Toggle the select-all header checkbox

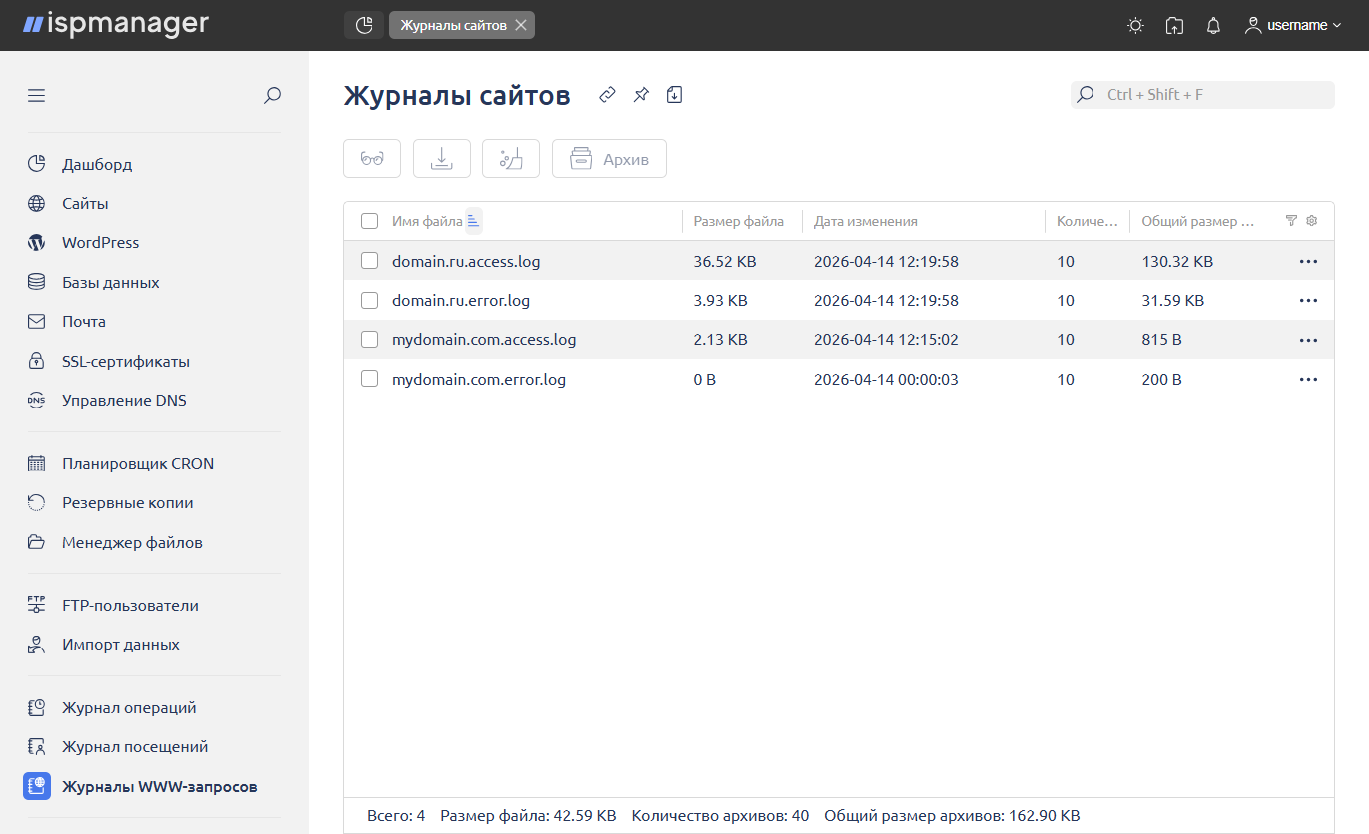tap(370, 221)
